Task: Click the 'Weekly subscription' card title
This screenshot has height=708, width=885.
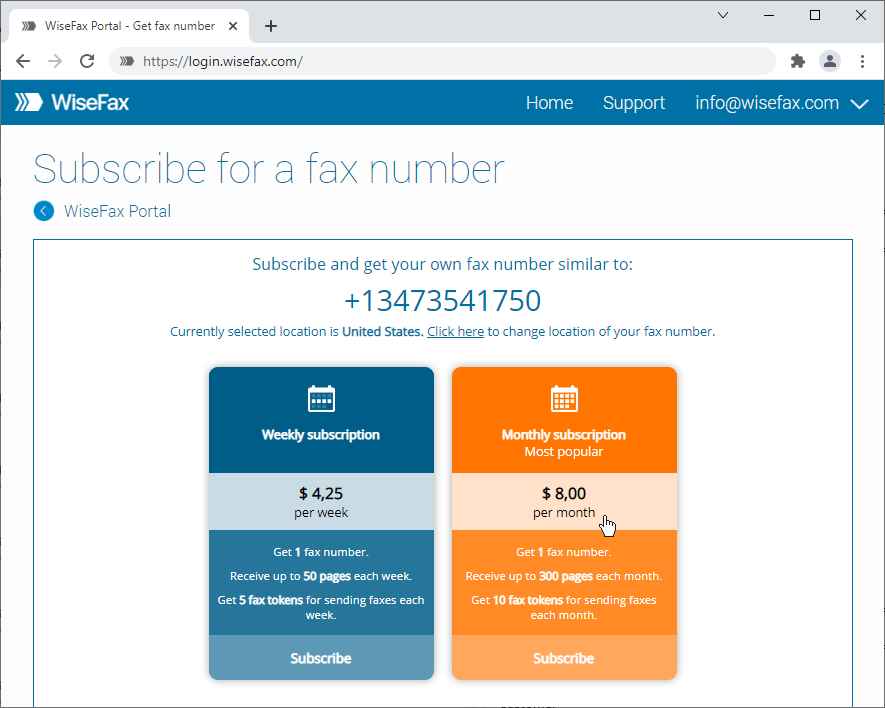Action: coord(321,435)
